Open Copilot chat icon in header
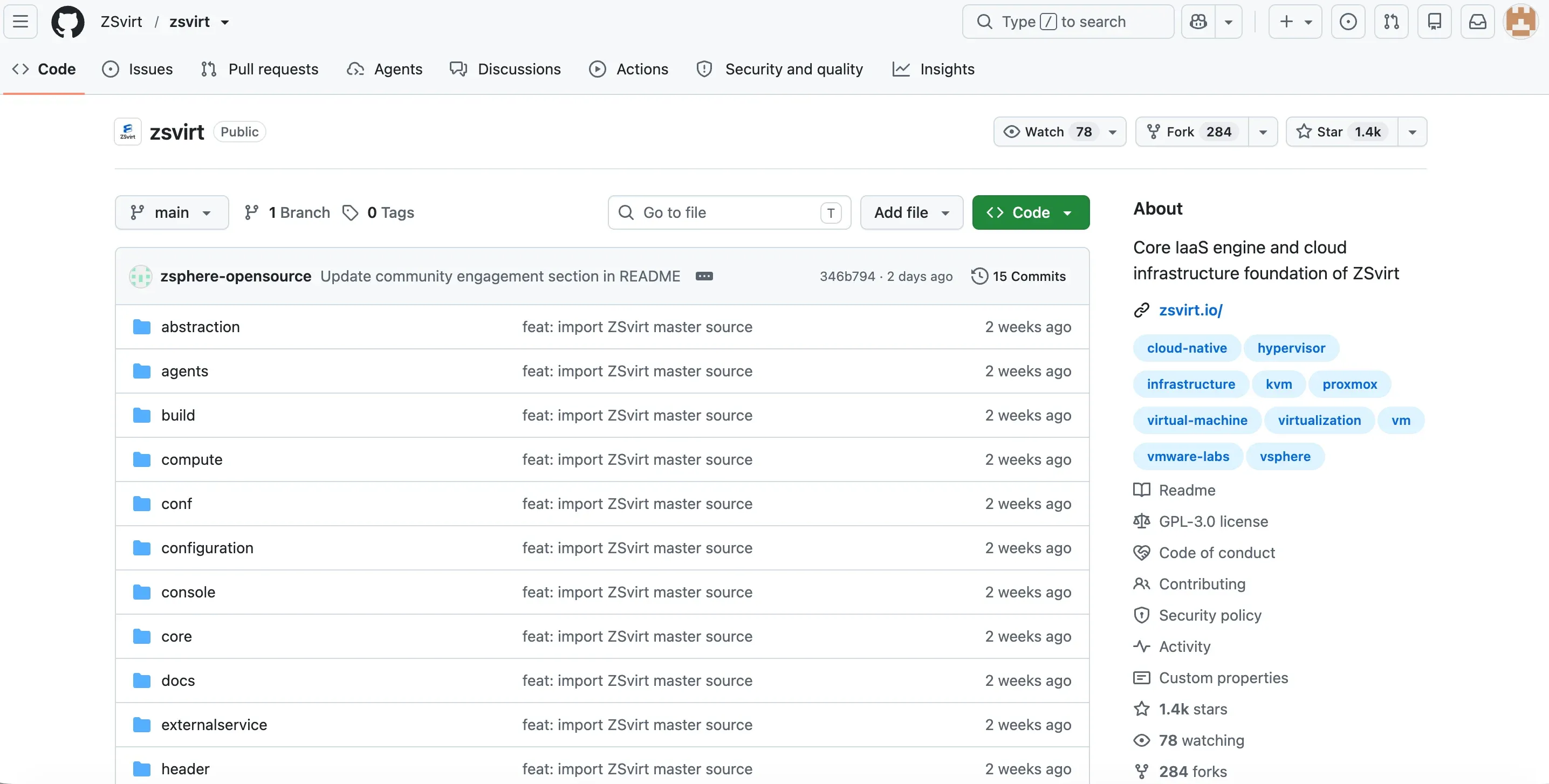Screen dimensions: 1549x784 click(1198, 22)
